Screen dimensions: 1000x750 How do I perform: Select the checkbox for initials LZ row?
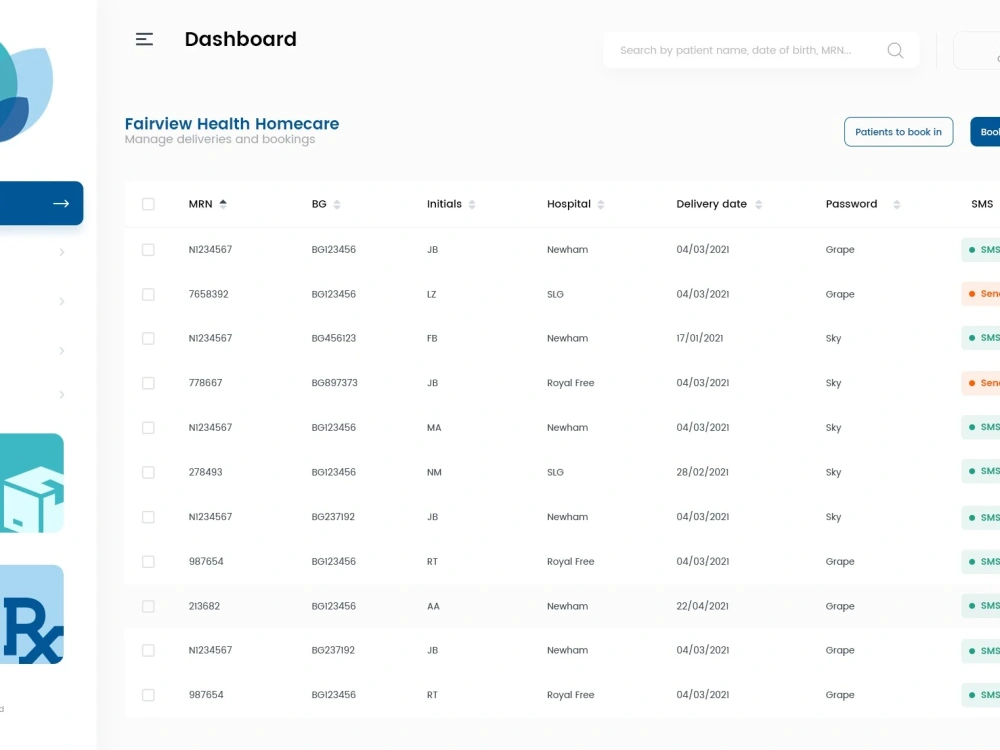coord(148,294)
